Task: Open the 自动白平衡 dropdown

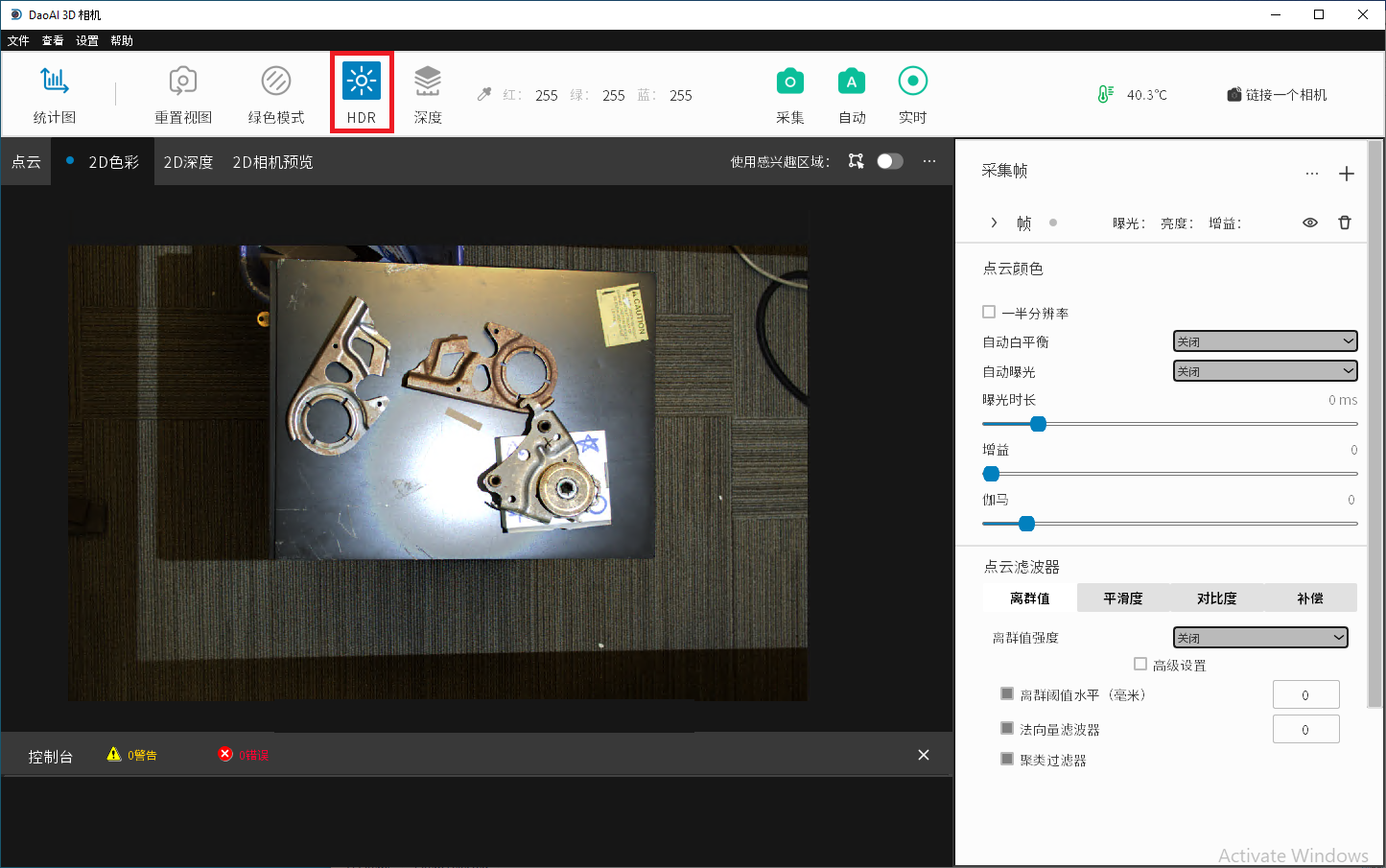Action: (1265, 341)
